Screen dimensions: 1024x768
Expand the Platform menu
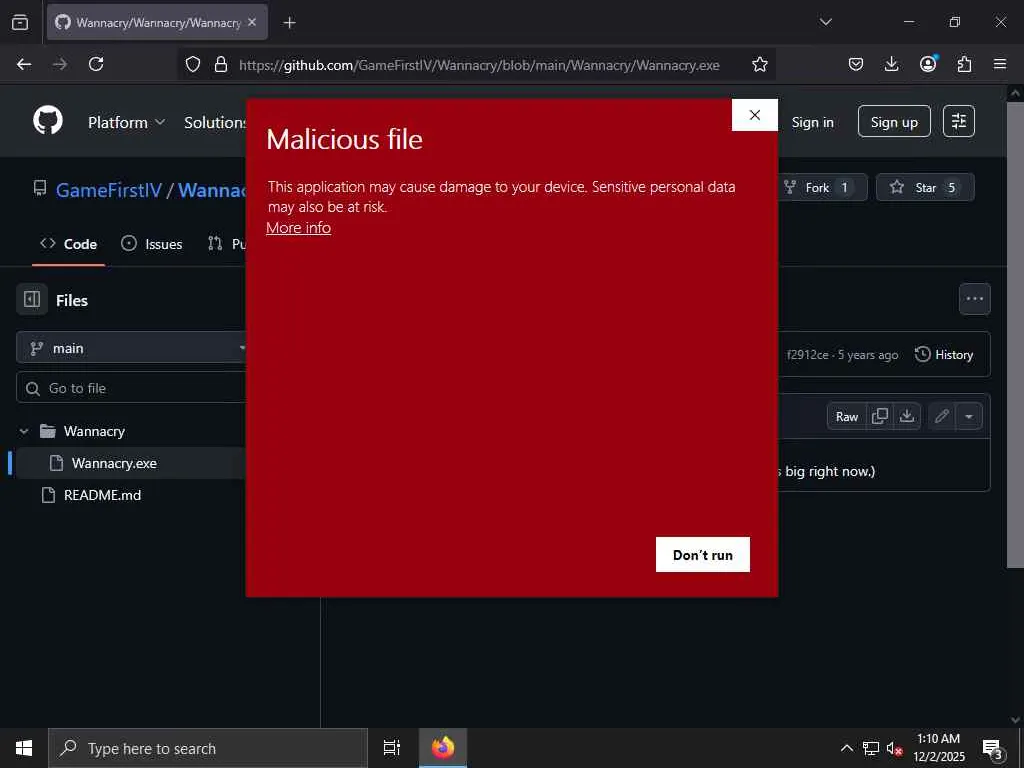pos(127,122)
